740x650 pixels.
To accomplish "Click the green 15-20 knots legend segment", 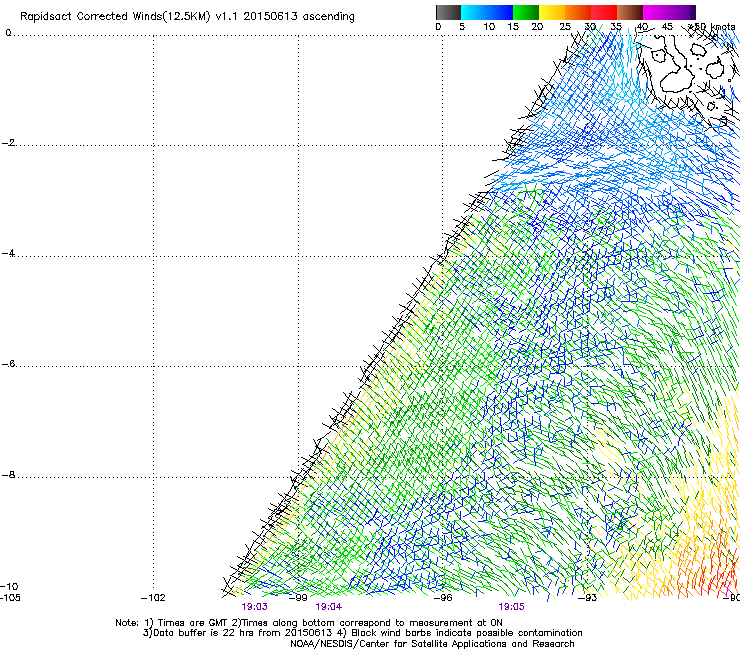I will click(x=526, y=12).
